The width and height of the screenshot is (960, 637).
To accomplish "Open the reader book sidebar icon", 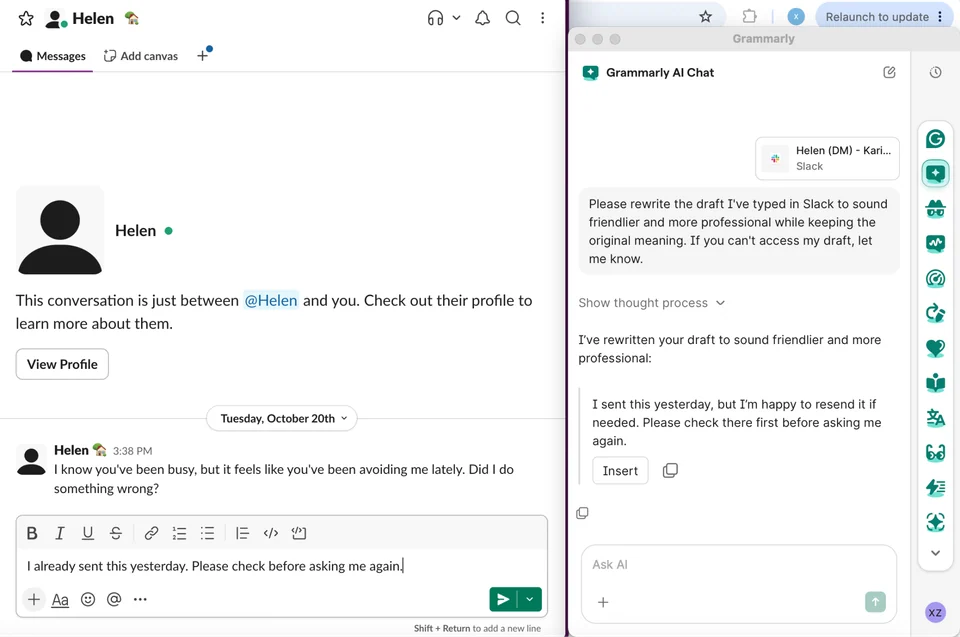I will (936, 383).
